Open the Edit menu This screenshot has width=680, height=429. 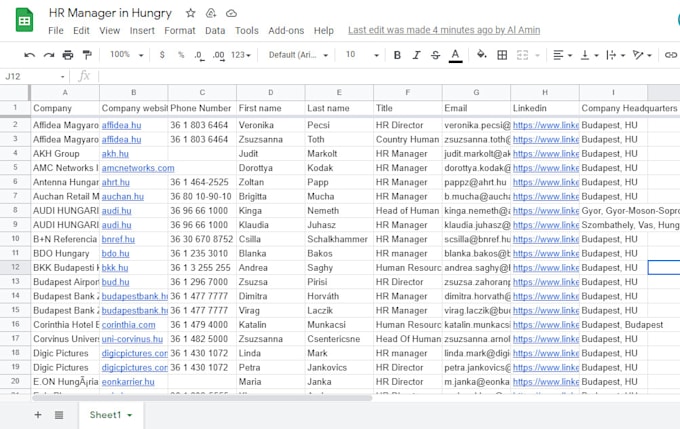81,30
